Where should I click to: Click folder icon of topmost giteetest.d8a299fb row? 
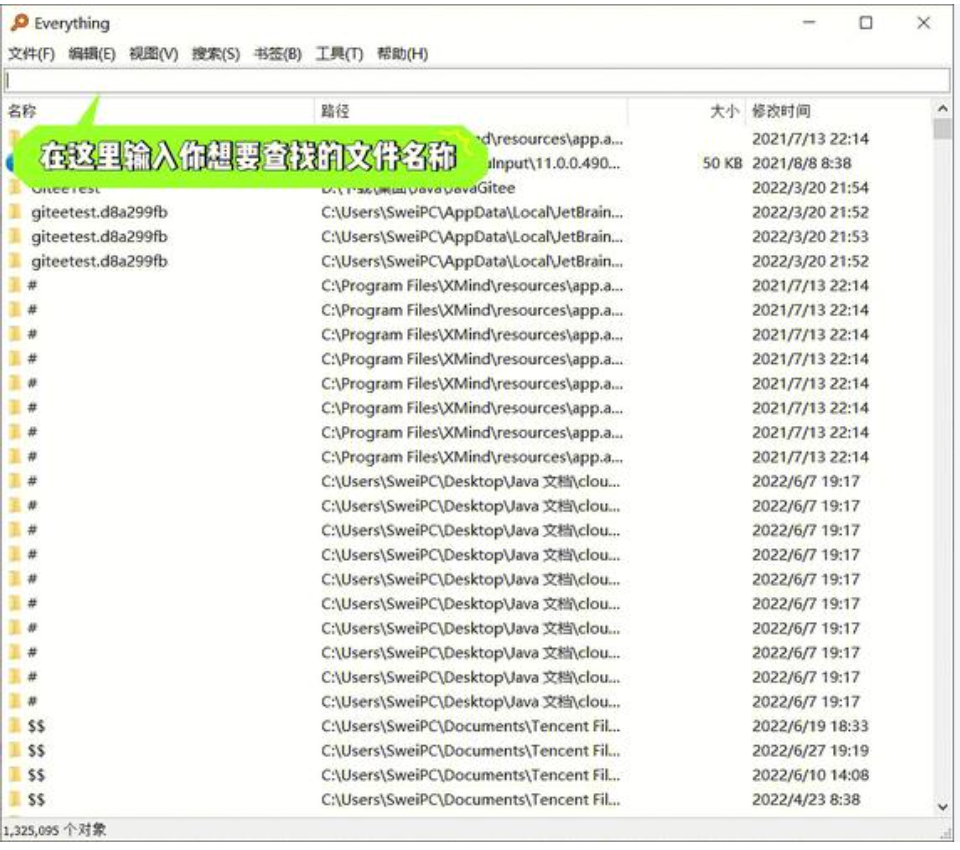click(15, 212)
